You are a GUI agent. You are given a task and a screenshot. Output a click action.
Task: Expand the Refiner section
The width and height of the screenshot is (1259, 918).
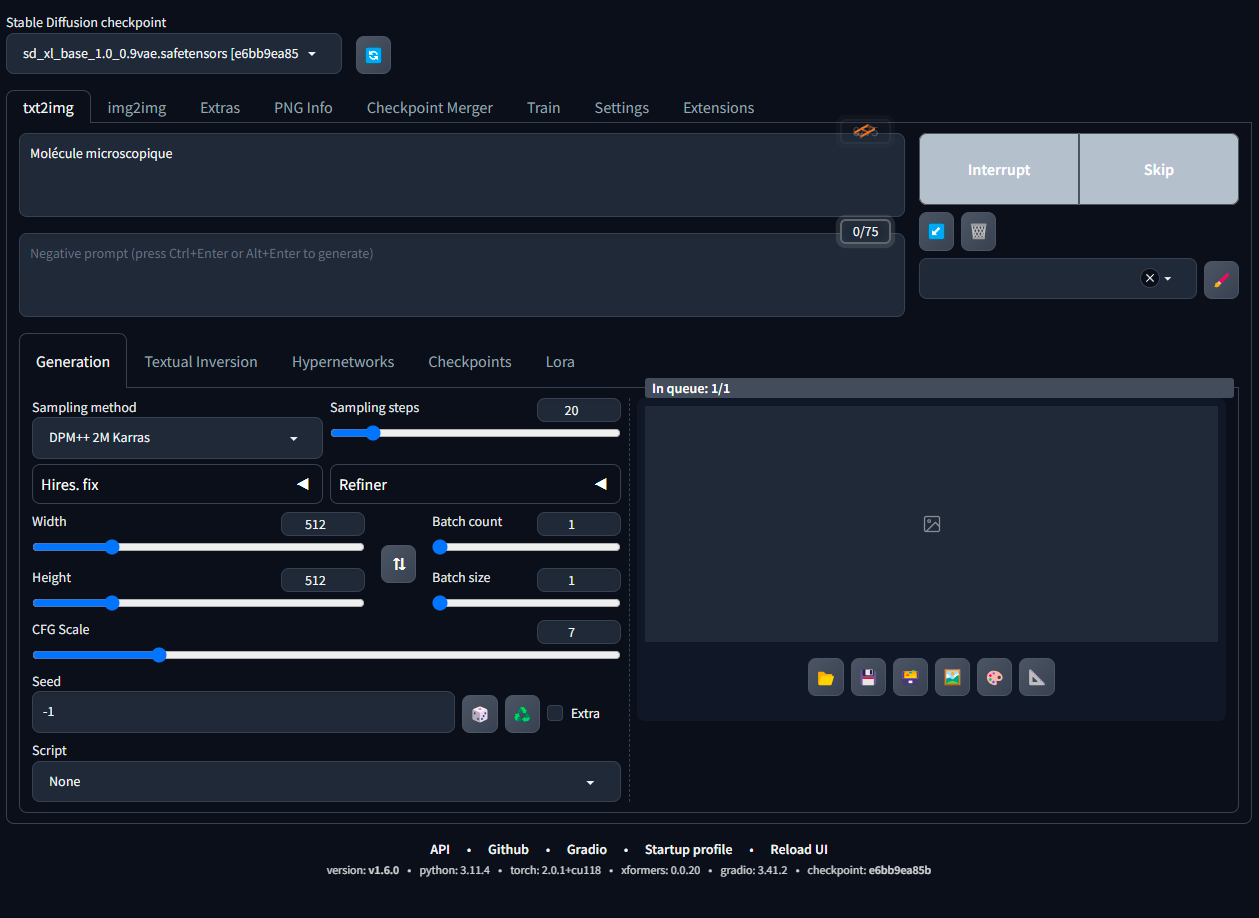click(x=475, y=484)
